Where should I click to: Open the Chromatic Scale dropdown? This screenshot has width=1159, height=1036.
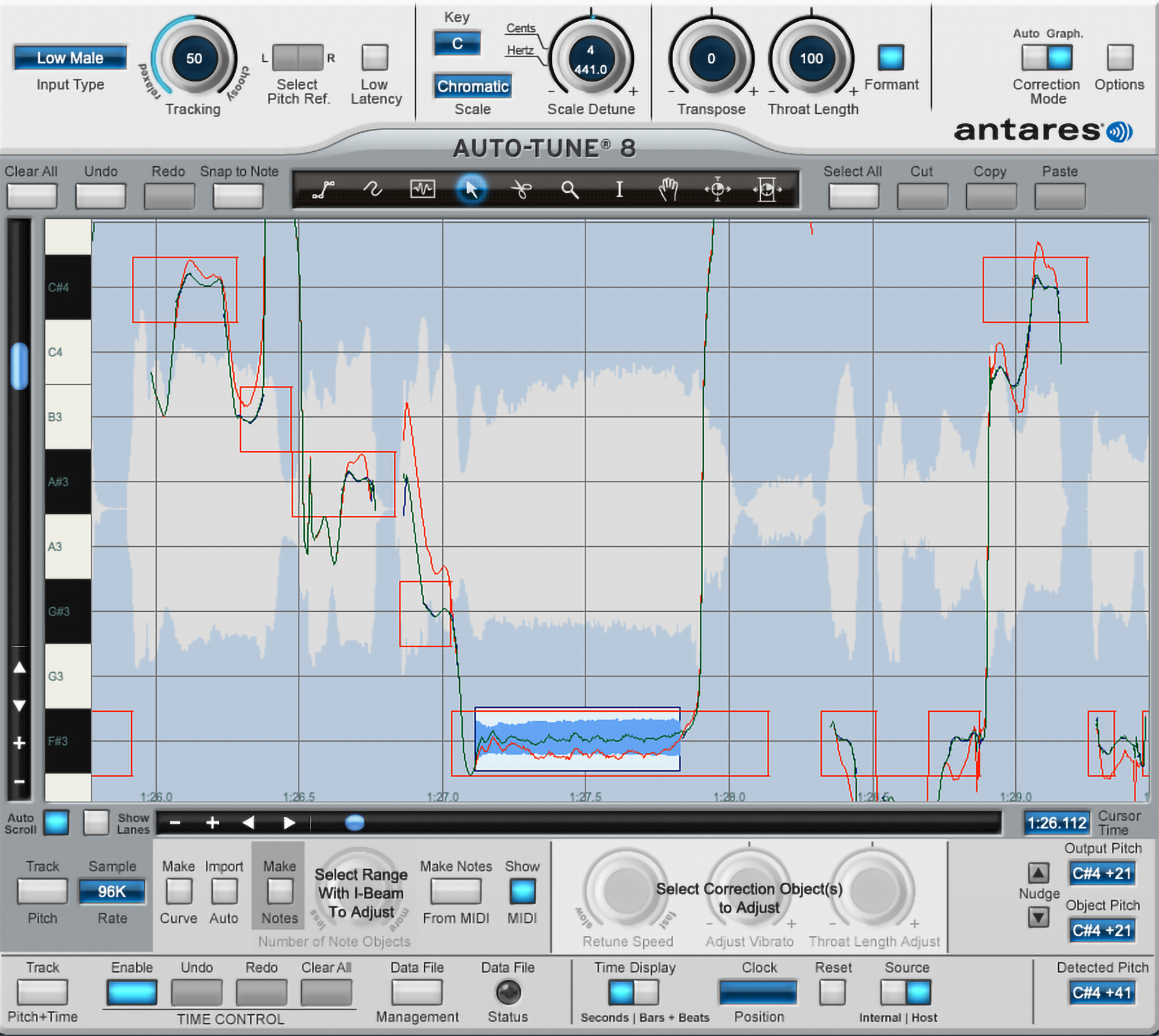(473, 86)
